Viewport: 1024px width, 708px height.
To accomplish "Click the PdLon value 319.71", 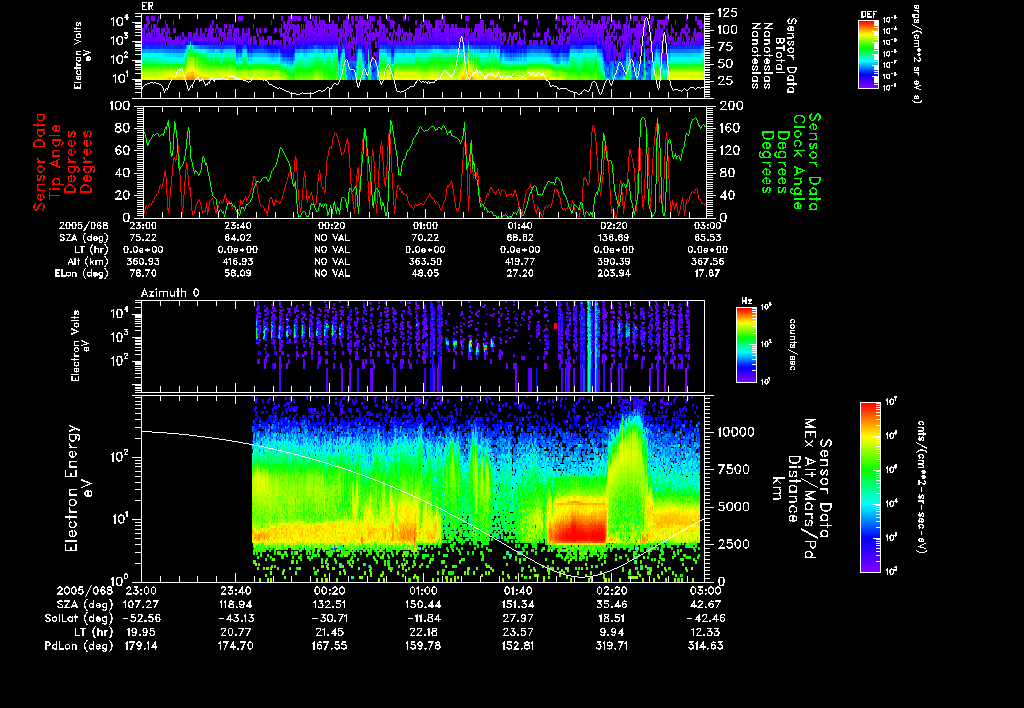I will point(612,646).
